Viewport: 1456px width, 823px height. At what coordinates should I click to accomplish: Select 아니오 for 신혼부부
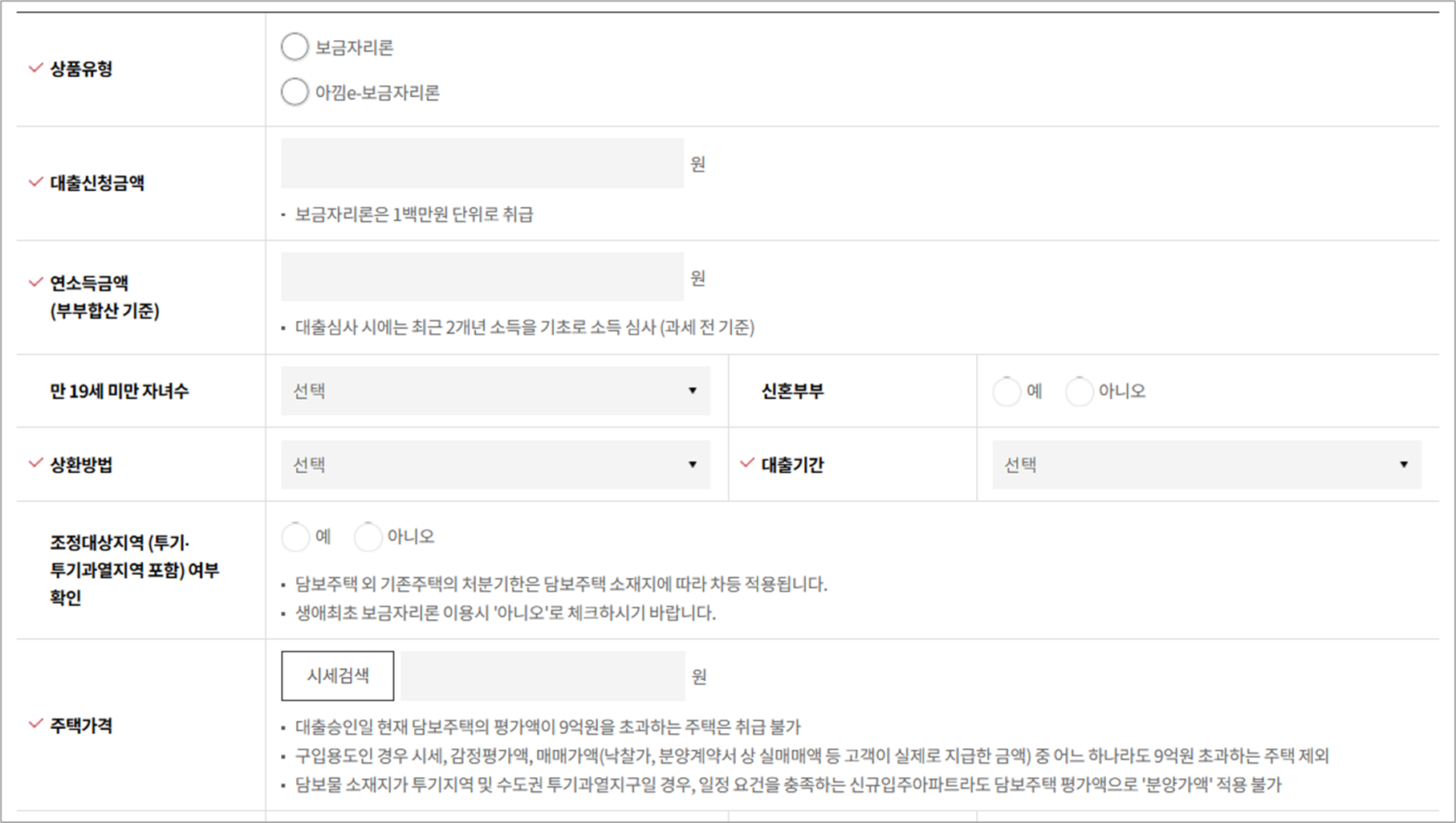coord(1080,392)
